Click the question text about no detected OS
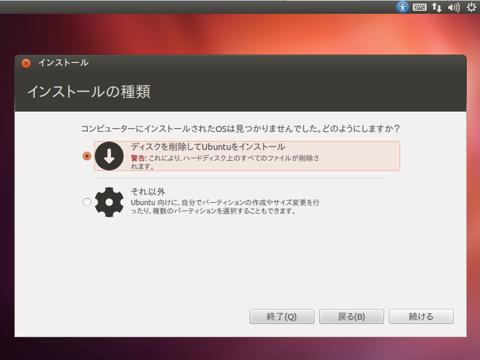480x360 pixels. click(240, 129)
